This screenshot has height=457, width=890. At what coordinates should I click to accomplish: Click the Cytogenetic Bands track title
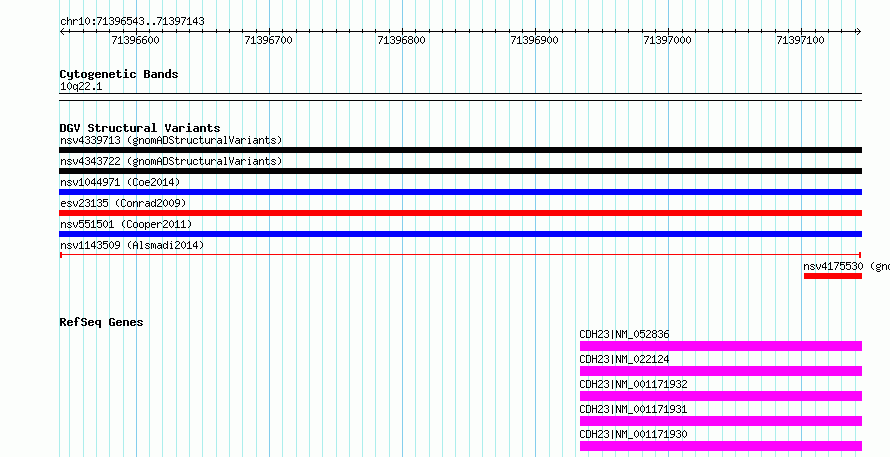click(x=119, y=74)
